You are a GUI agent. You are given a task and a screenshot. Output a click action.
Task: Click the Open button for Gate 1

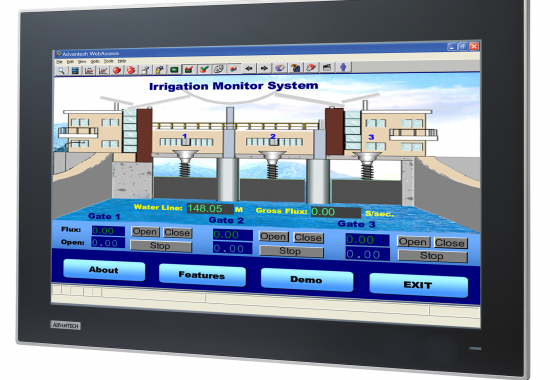pyautogui.click(x=145, y=232)
